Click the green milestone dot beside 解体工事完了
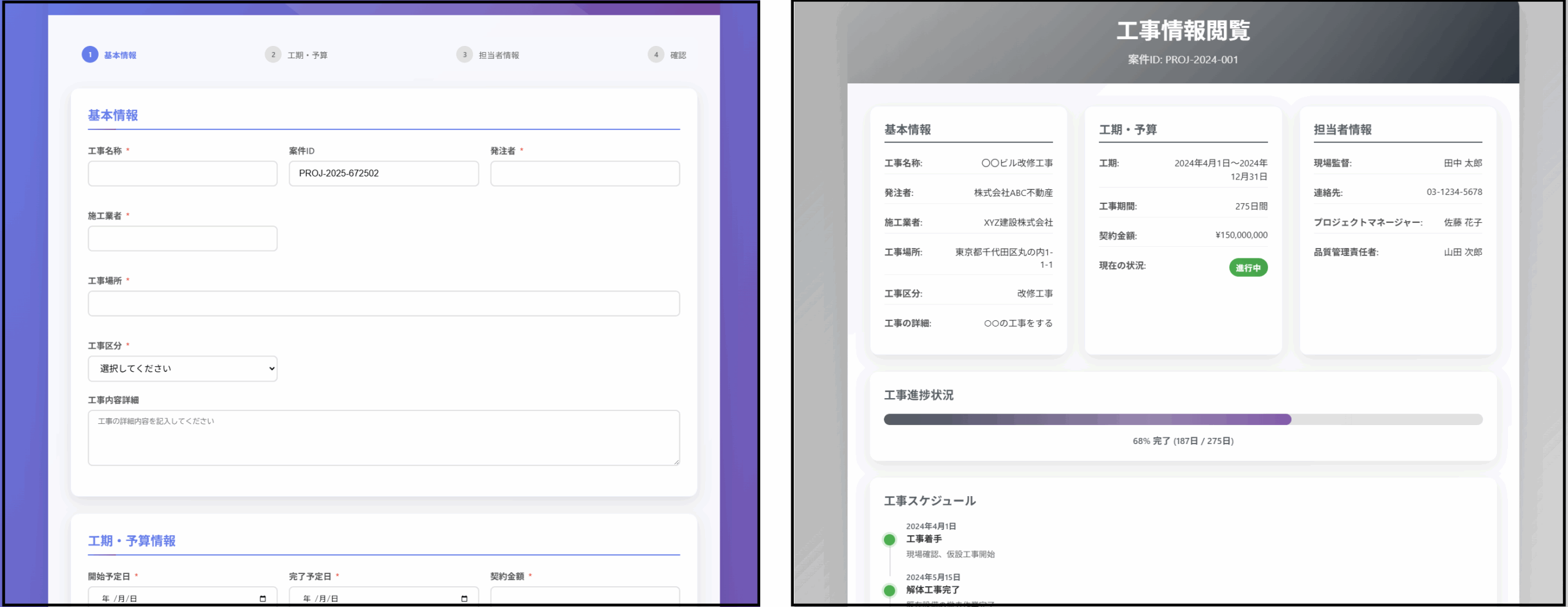The width and height of the screenshot is (1568, 607). click(889, 590)
